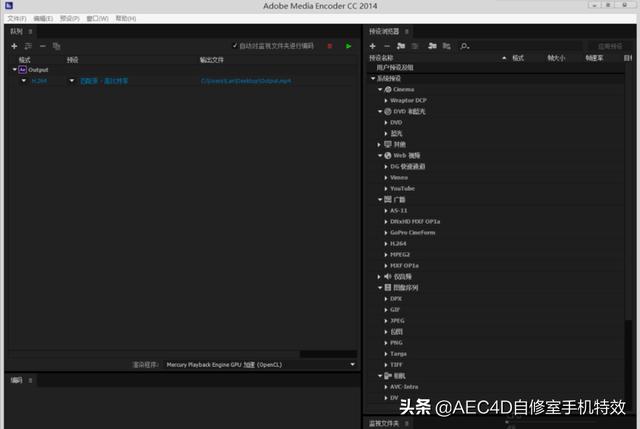Select the Devices monitor icon
640x429 pixels.
click(388, 144)
